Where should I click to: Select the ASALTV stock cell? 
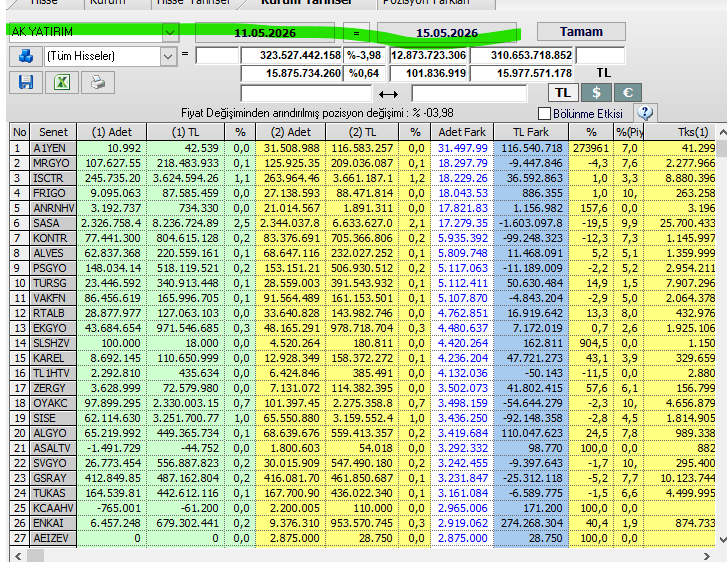(x=53, y=448)
